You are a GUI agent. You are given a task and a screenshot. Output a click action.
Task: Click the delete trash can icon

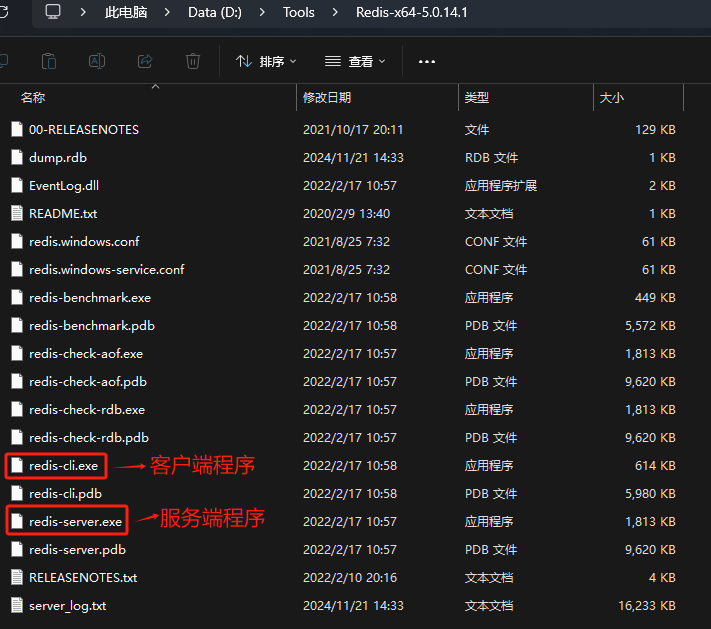(x=193, y=61)
